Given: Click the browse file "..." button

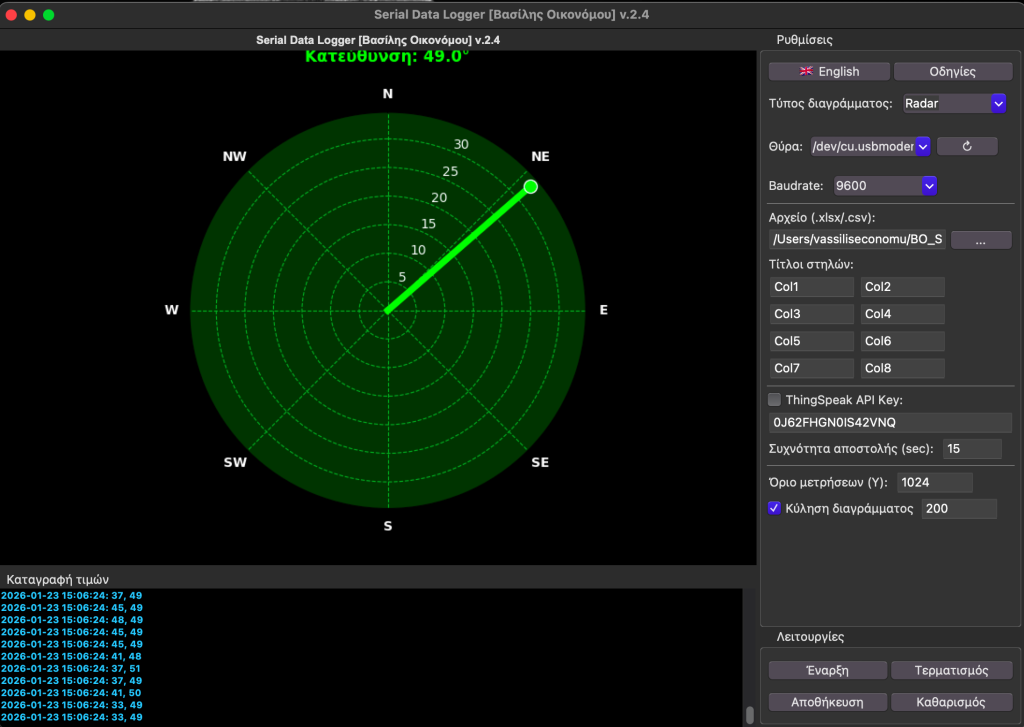Looking at the screenshot, I should (x=980, y=240).
